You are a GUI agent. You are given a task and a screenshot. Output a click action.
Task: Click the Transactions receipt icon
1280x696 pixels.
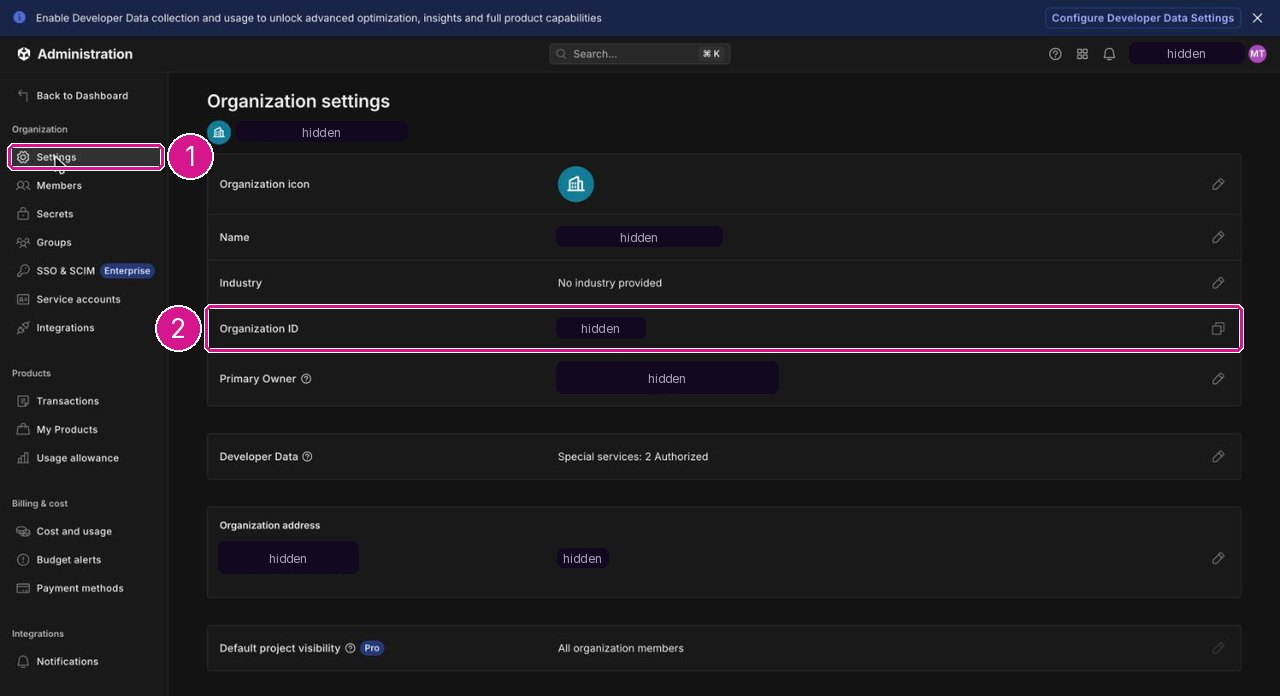point(23,401)
